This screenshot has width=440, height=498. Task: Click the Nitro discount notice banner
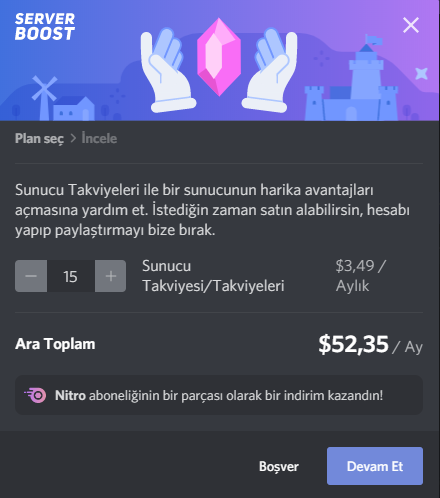[x=219, y=395]
